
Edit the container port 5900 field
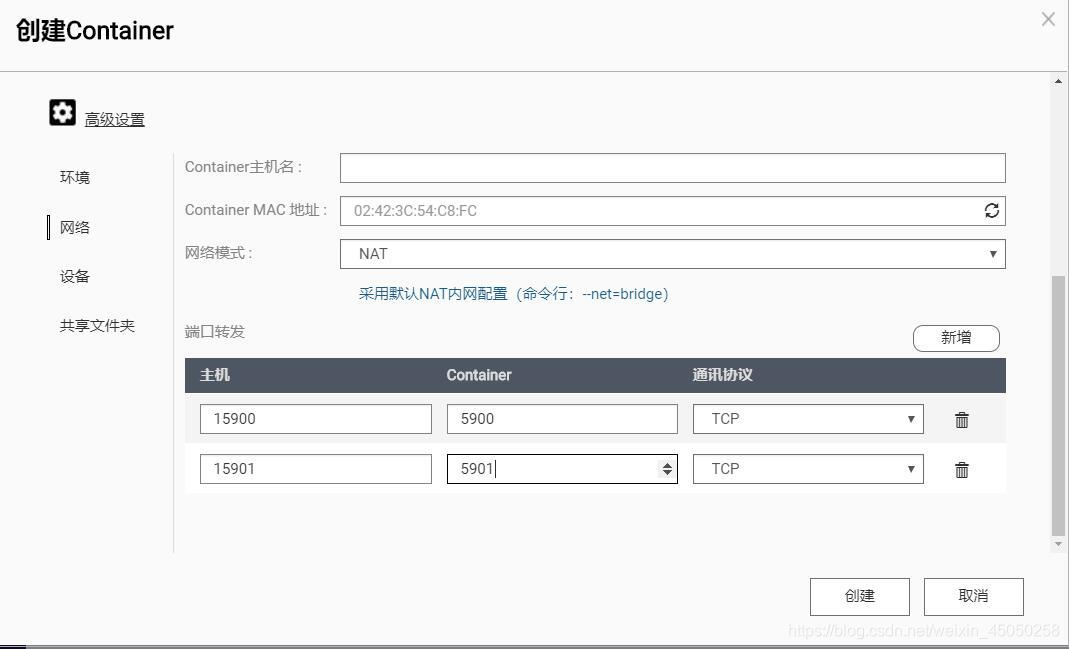pyautogui.click(x=562, y=419)
